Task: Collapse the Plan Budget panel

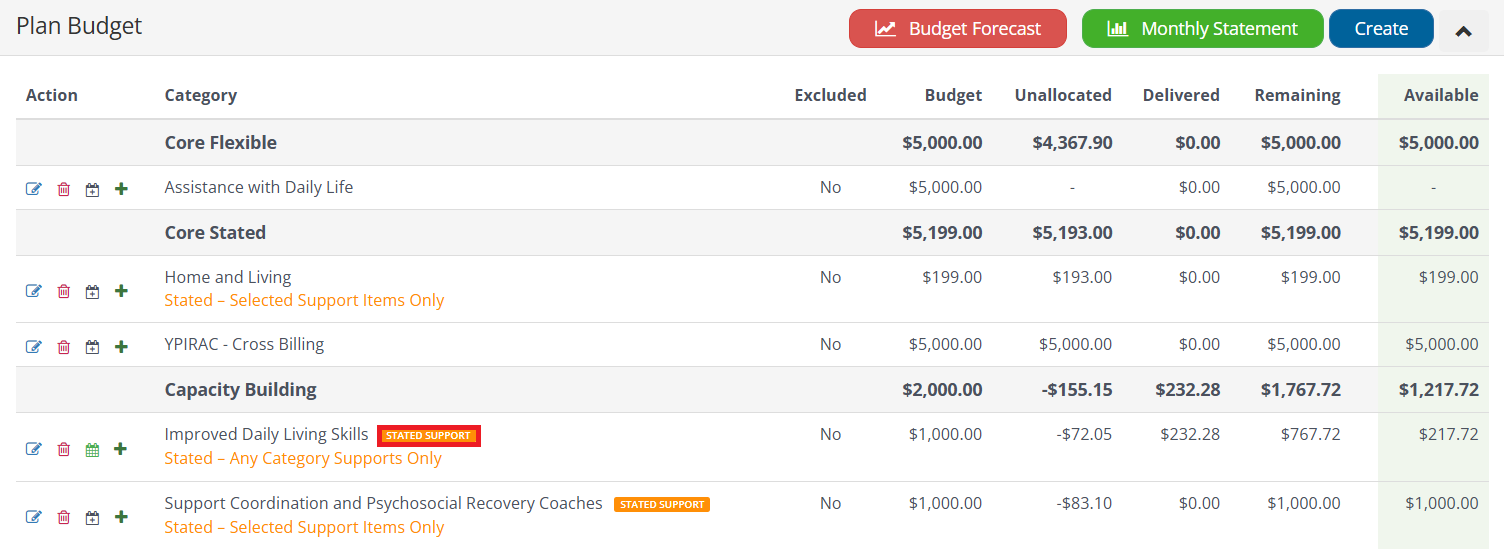Action: pyautogui.click(x=1463, y=30)
